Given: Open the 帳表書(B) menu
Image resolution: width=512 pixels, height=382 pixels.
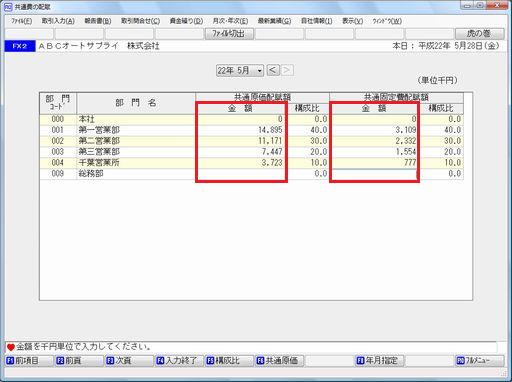Looking at the screenshot, I should (98, 21).
